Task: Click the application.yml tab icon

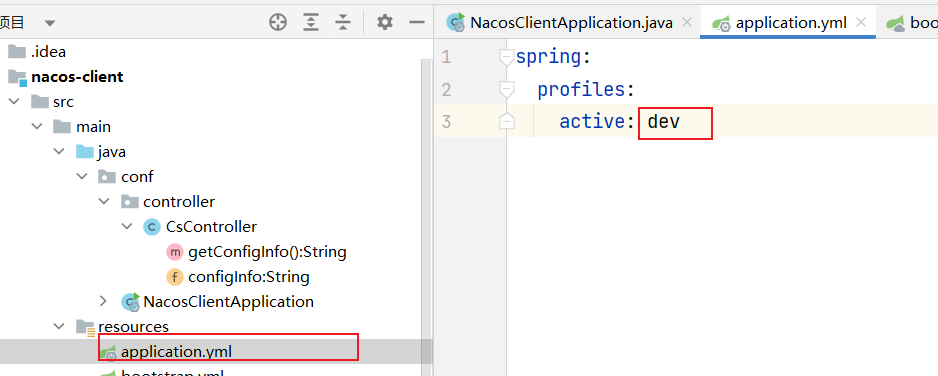Action: click(721, 23)
